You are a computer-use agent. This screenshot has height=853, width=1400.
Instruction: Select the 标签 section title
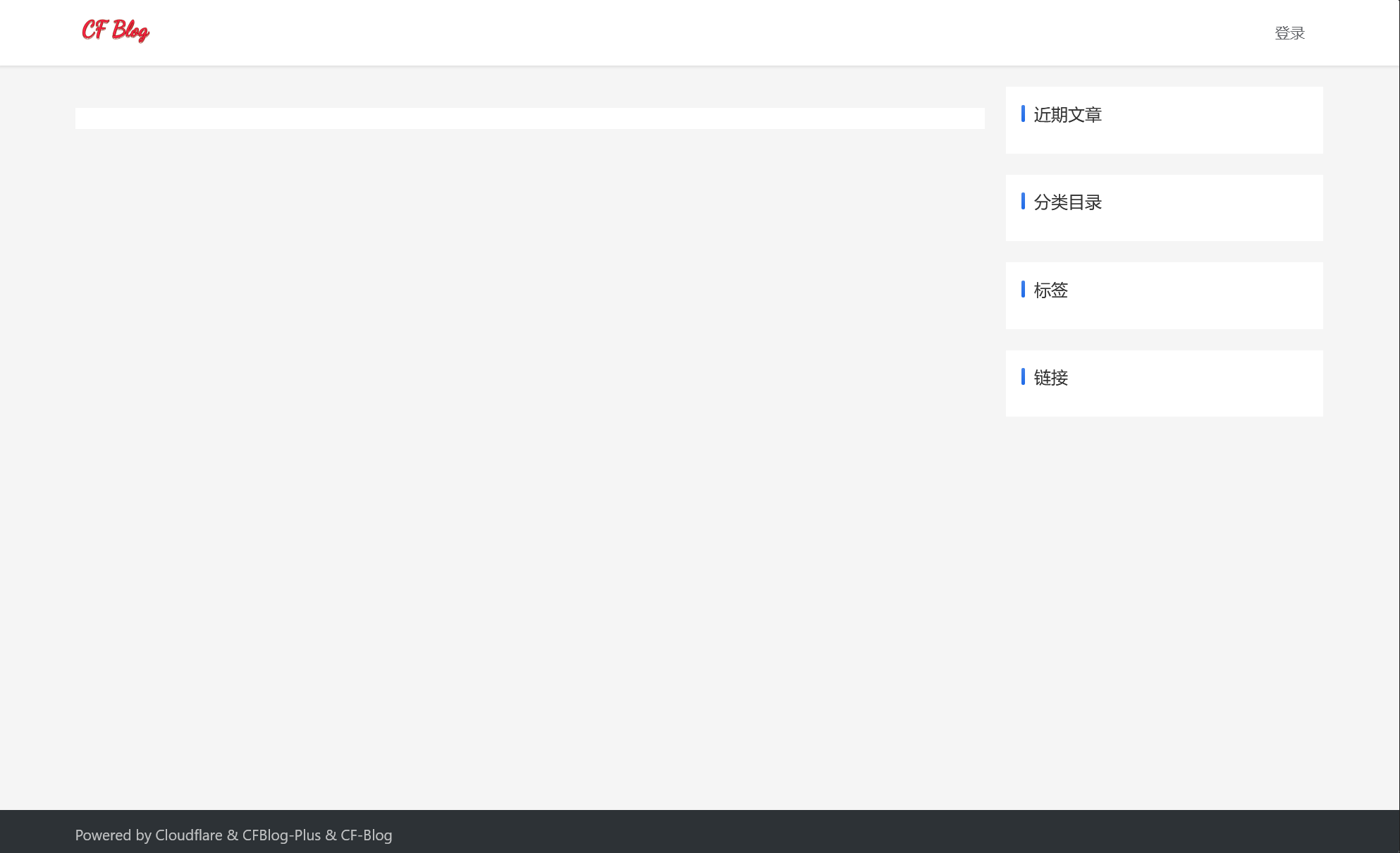click(x=1050, y=290)
